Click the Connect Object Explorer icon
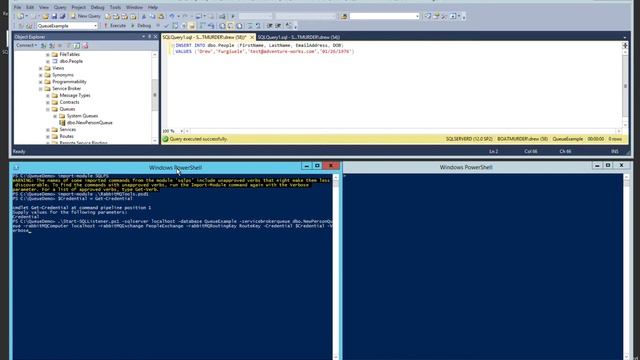Image resolution: width=640 pixels, height=360 pixels. click(44, 45)
